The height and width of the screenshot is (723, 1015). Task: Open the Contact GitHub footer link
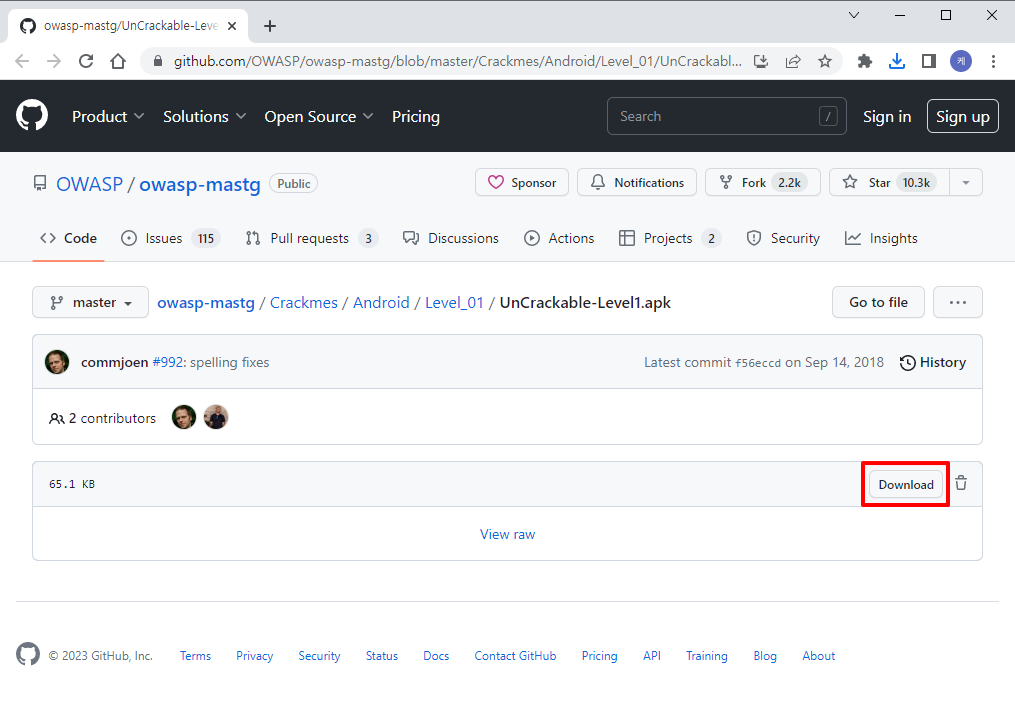515,656
